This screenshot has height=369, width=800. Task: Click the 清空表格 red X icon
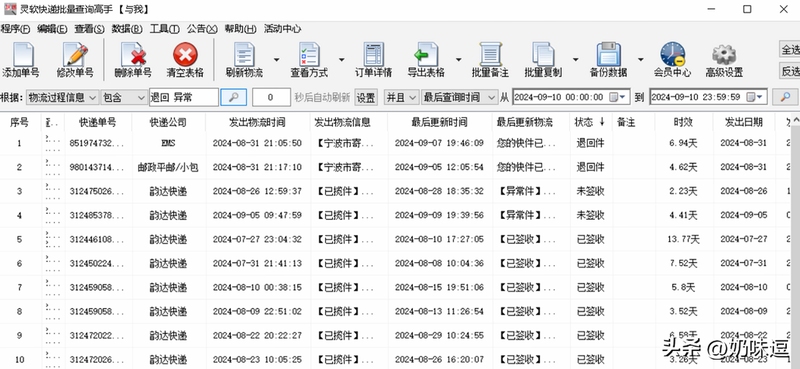coord(185,55)
